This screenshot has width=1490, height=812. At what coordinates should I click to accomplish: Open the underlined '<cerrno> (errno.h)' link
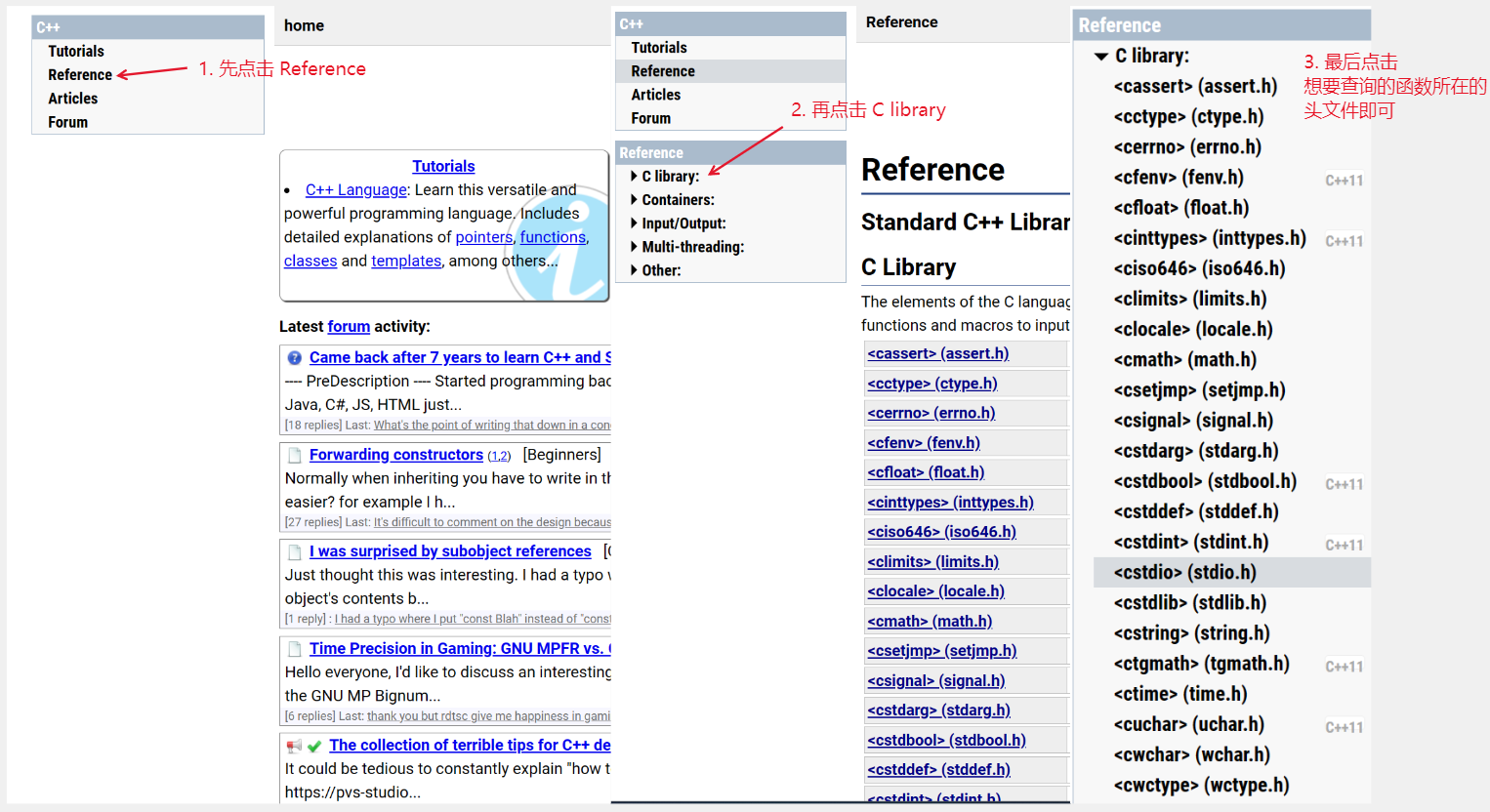(931, 413)
